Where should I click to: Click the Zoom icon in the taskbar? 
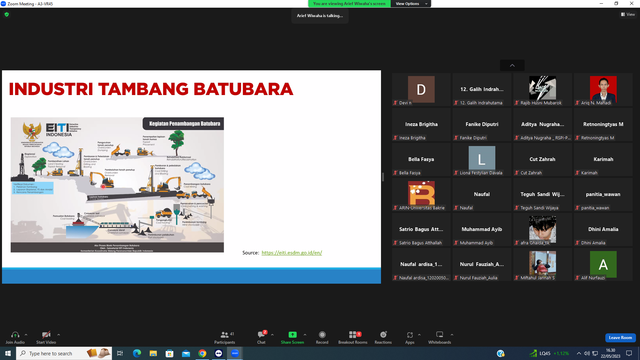click(235, 353)
